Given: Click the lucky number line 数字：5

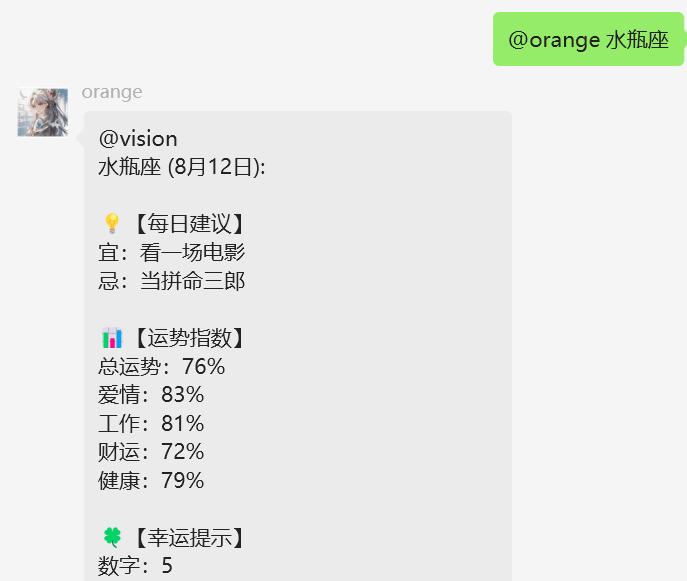Looking at the screenshot, I should click(x=135, y=566).
